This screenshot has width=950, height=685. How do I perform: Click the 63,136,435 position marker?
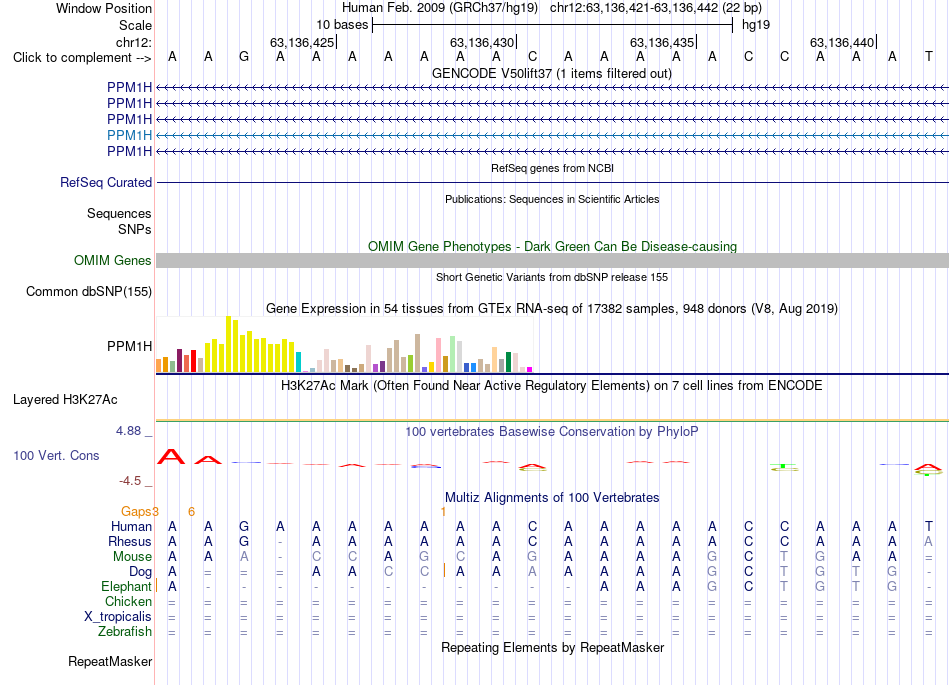click(x=662, y=42)
